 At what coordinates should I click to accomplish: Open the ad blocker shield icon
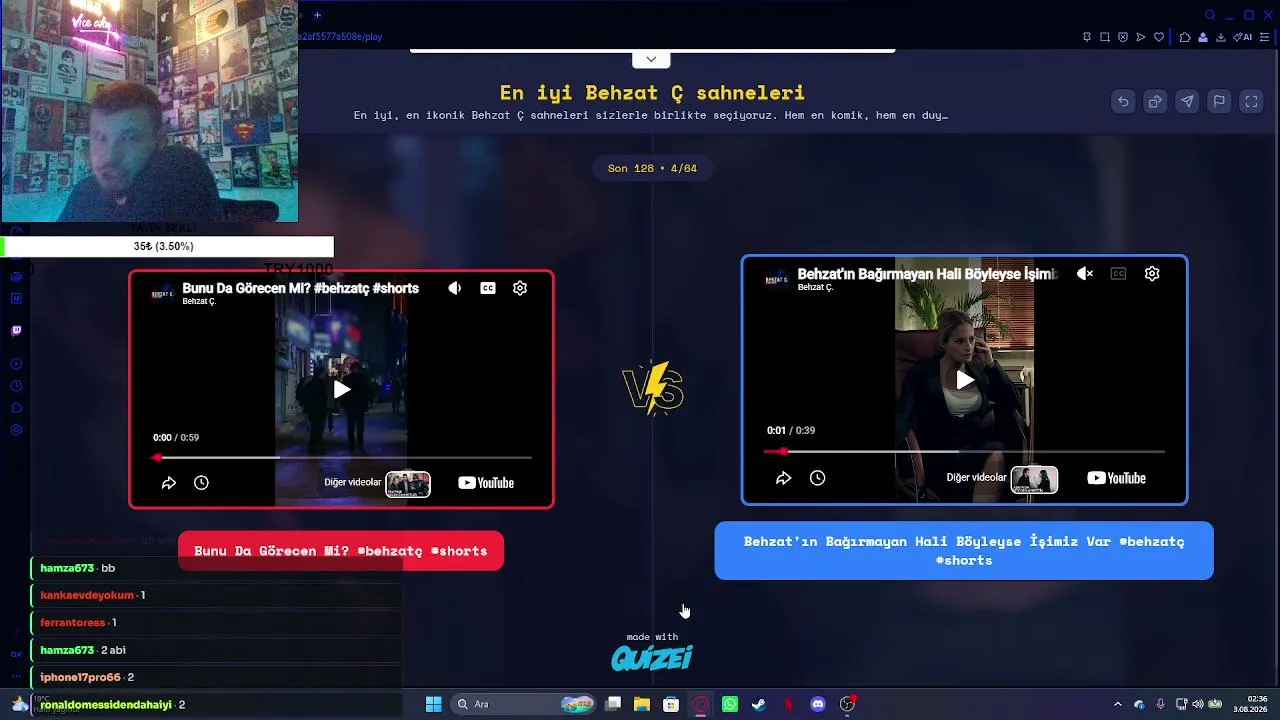coord(1123,37)
